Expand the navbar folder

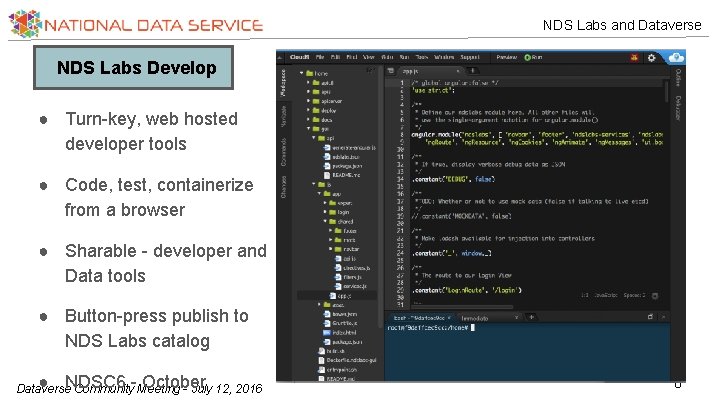point(331,249)
